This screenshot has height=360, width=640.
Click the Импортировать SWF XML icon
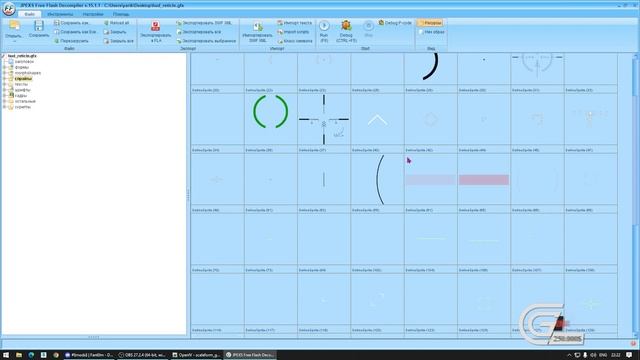coord(258,27)
